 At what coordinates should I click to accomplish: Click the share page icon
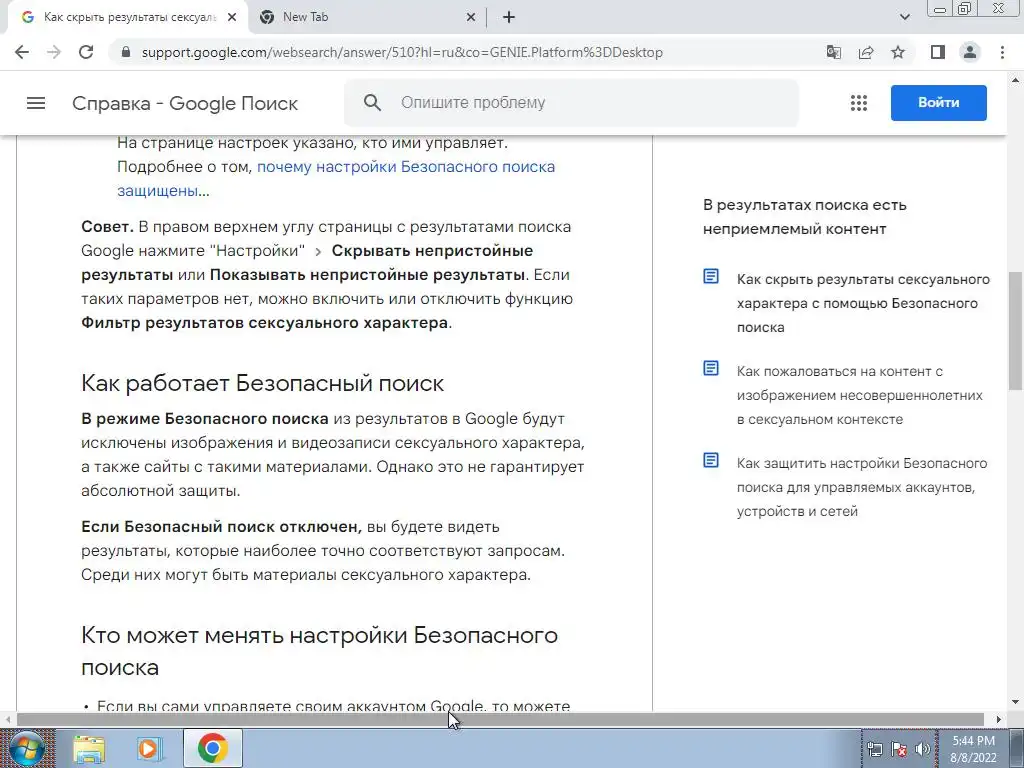click(866, 52)
